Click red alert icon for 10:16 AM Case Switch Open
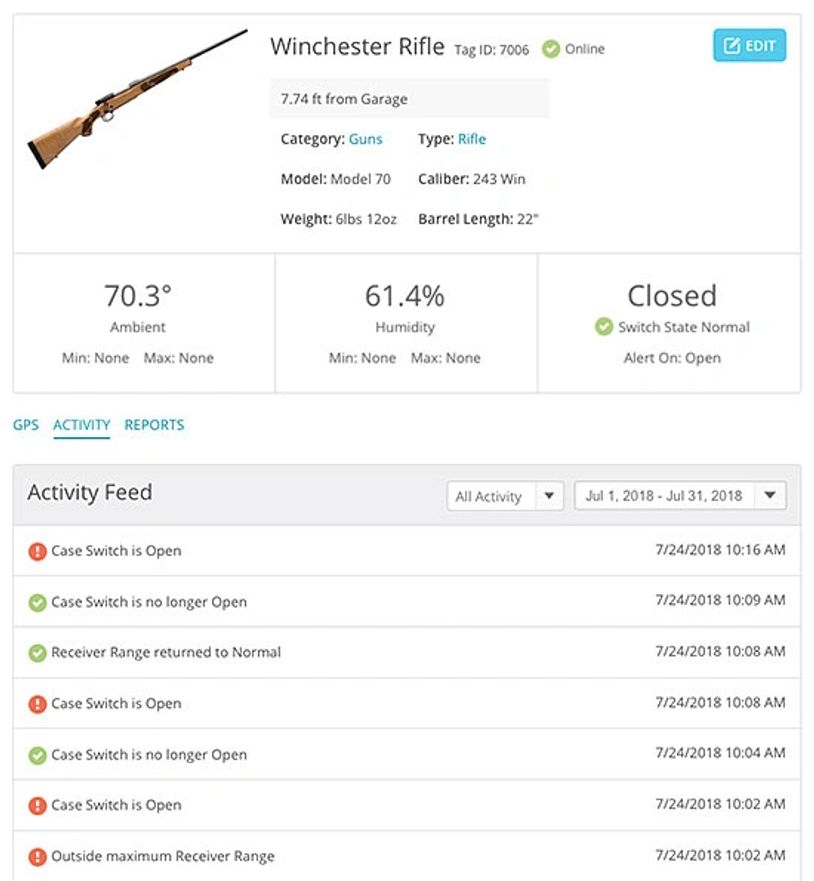The image size is (814, 881). (x=37, y=551)
